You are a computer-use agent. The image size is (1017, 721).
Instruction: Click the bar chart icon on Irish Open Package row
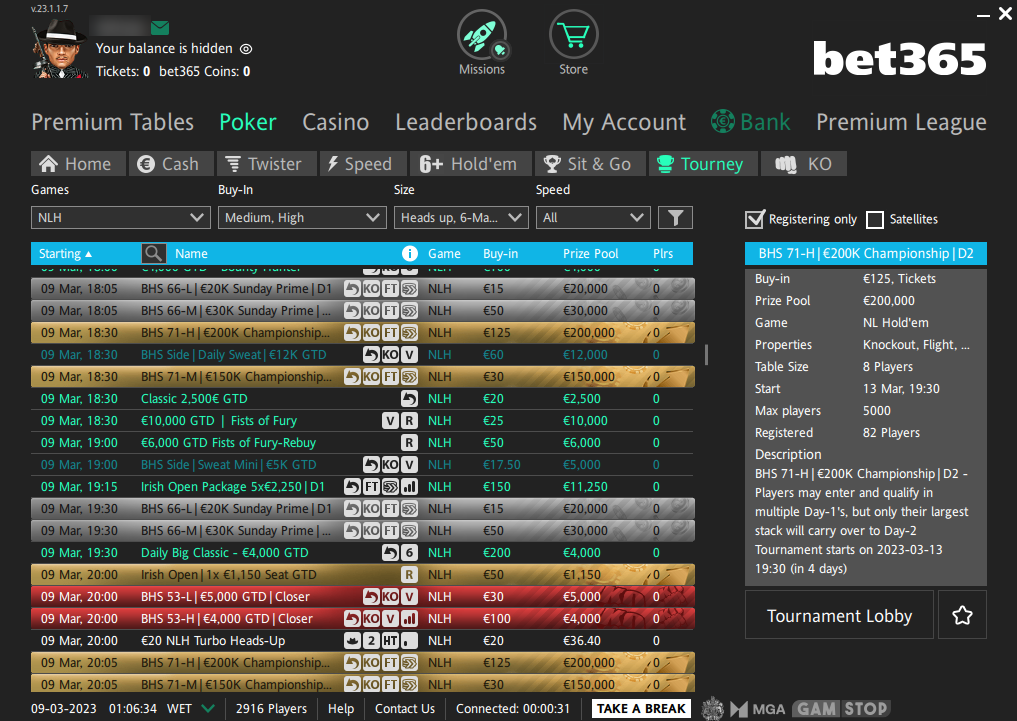click(409, 487)
